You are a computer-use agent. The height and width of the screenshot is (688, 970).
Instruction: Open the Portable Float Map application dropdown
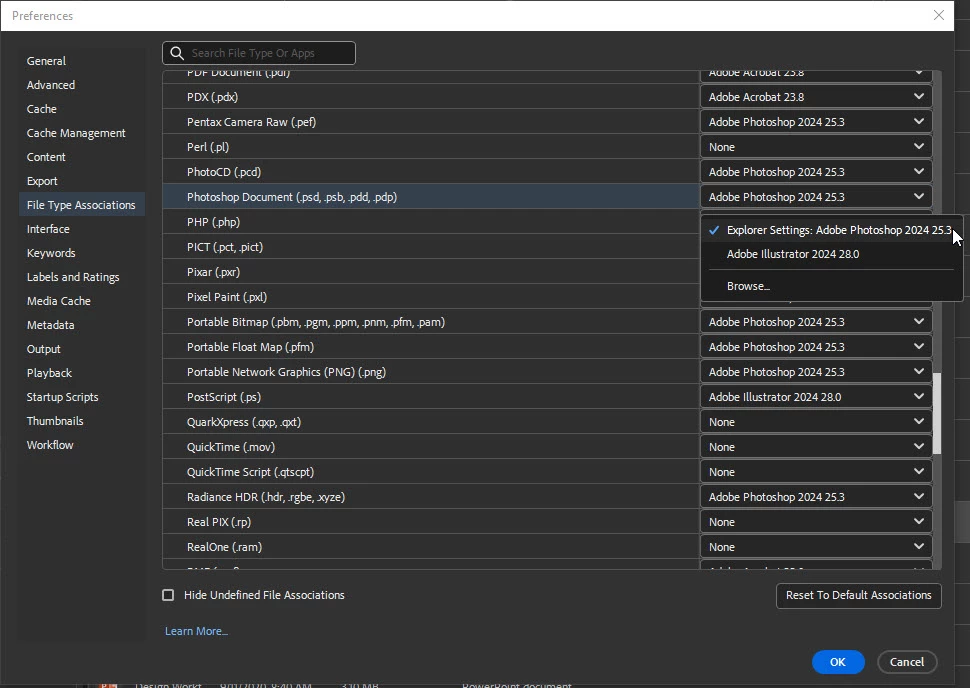816,347
